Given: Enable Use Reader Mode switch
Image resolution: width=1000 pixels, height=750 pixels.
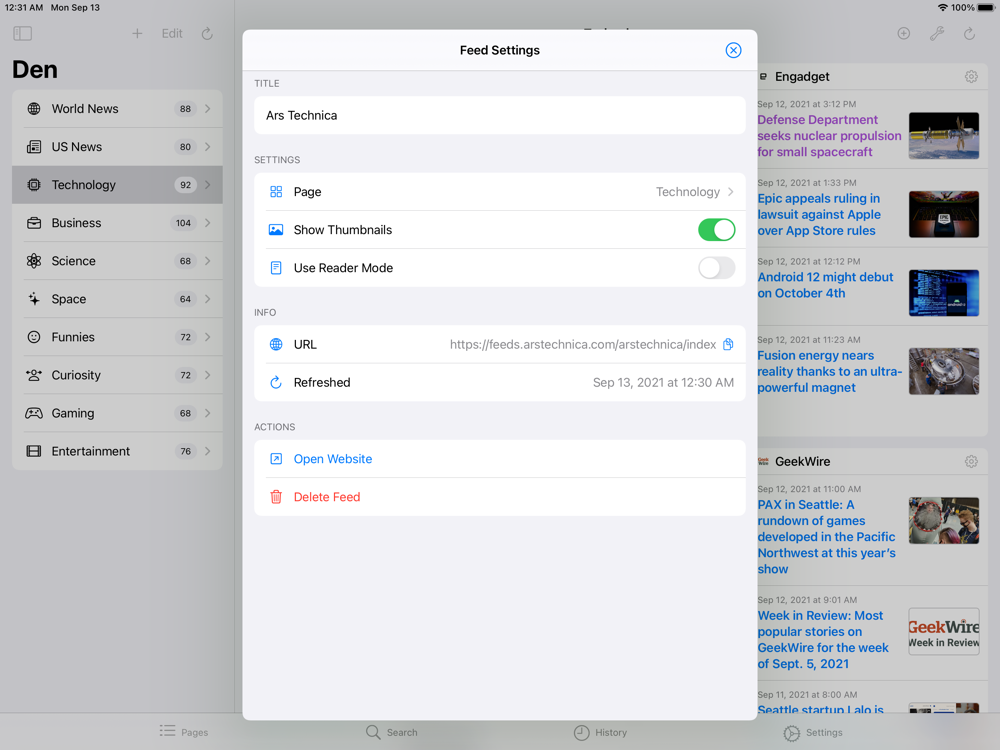Looking at the screenshot, I should [716, 268].
